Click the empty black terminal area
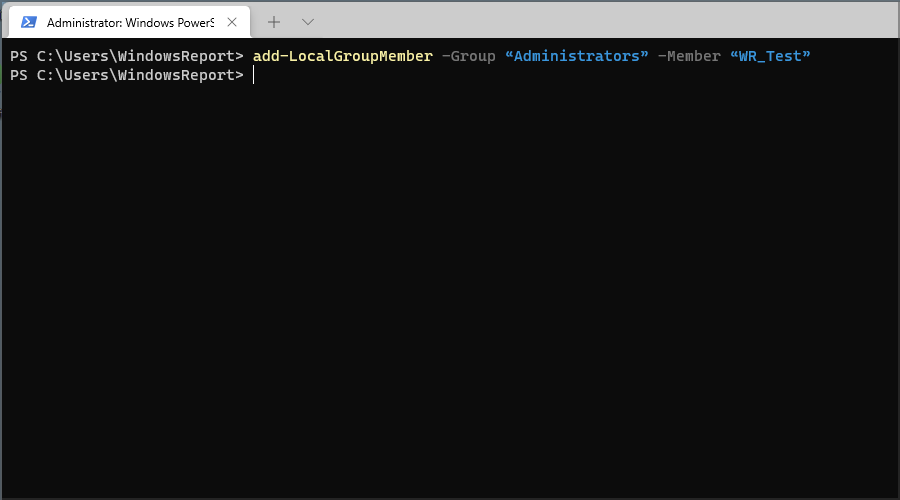The image size is (900, 500). tap(450, 287)
